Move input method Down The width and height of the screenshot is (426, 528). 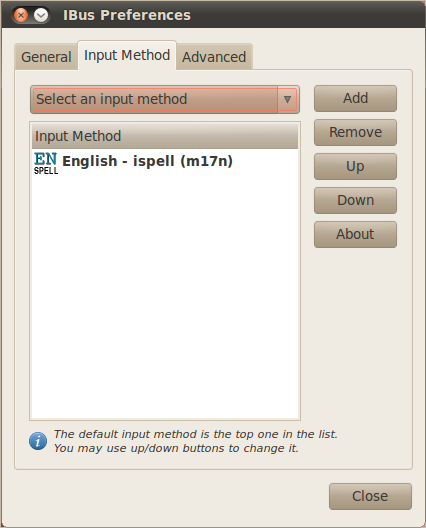pos(355,200)
